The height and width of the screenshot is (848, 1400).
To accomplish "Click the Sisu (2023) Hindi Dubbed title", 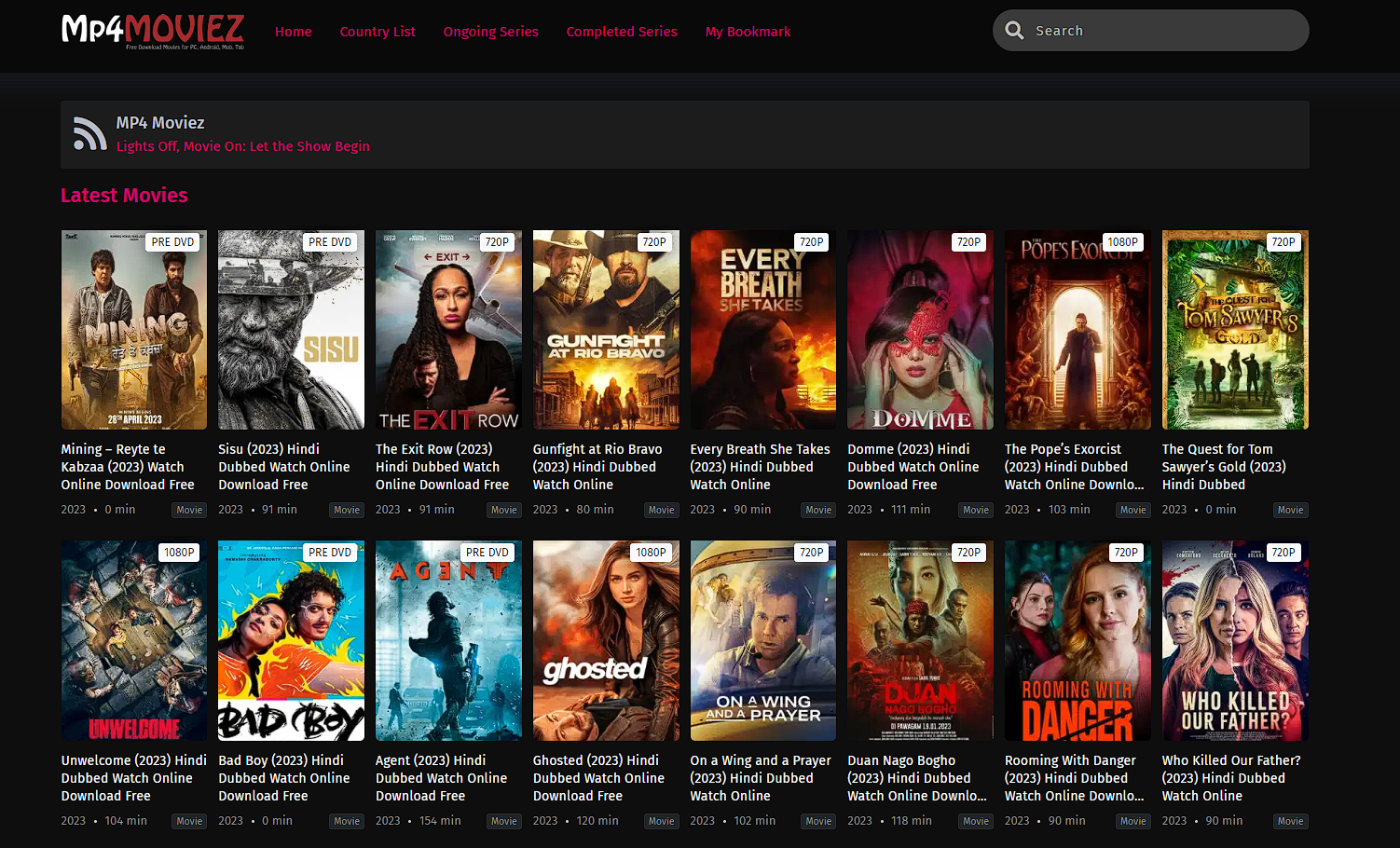I will 284,467.
